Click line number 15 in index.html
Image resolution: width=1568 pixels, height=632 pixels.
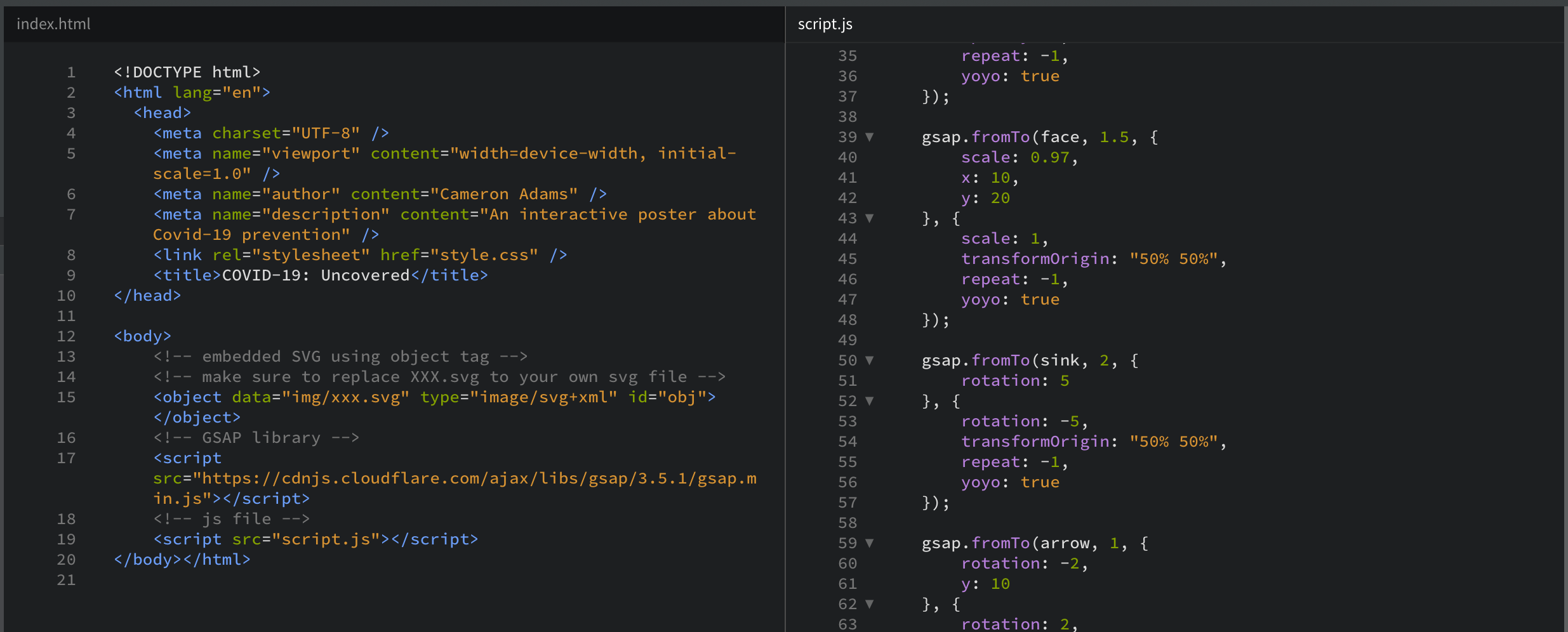coord(66,397)
